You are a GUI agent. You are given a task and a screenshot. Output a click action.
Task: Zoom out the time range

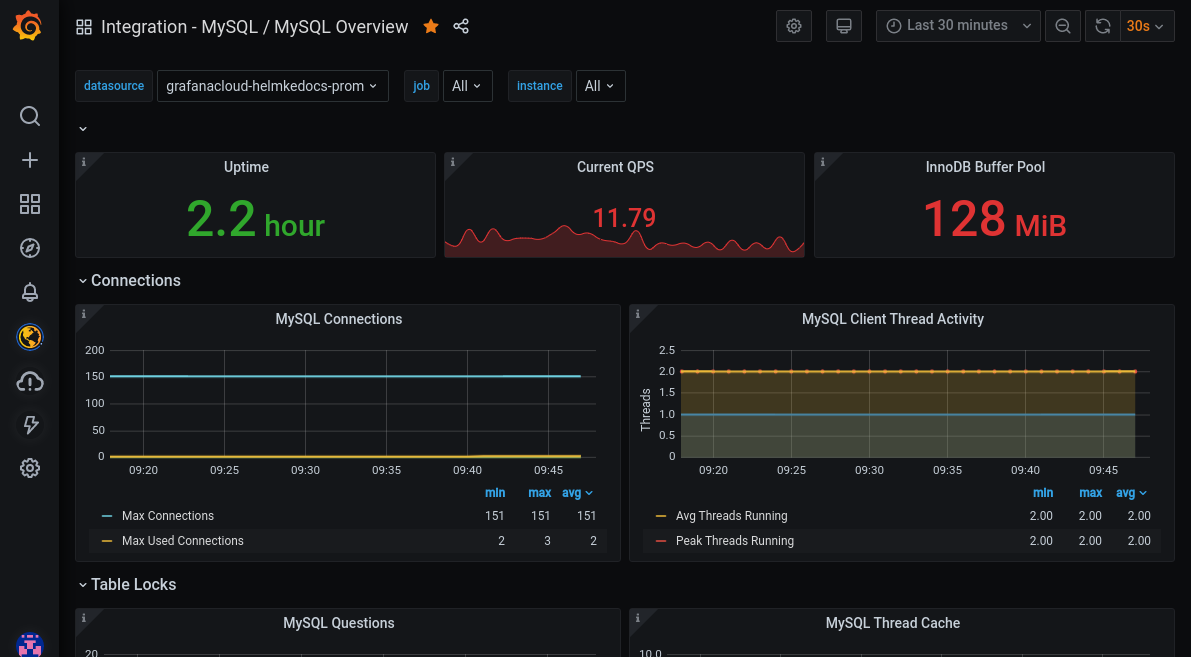click(1063, 27)
